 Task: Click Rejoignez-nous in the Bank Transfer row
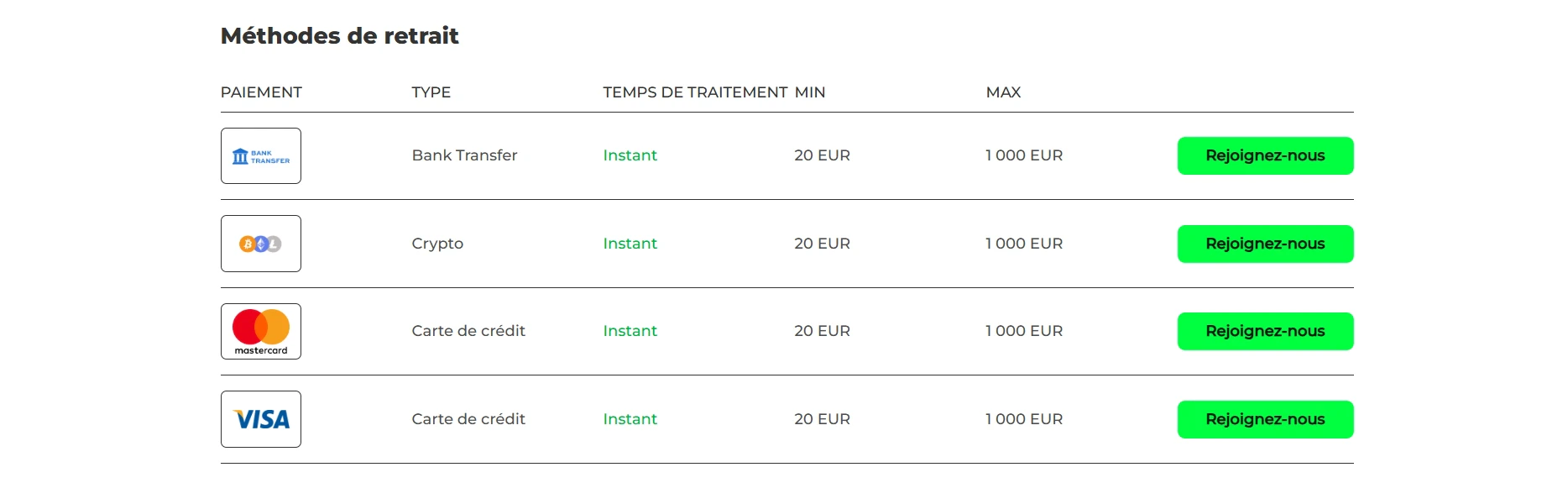[x=1265, y=155]
